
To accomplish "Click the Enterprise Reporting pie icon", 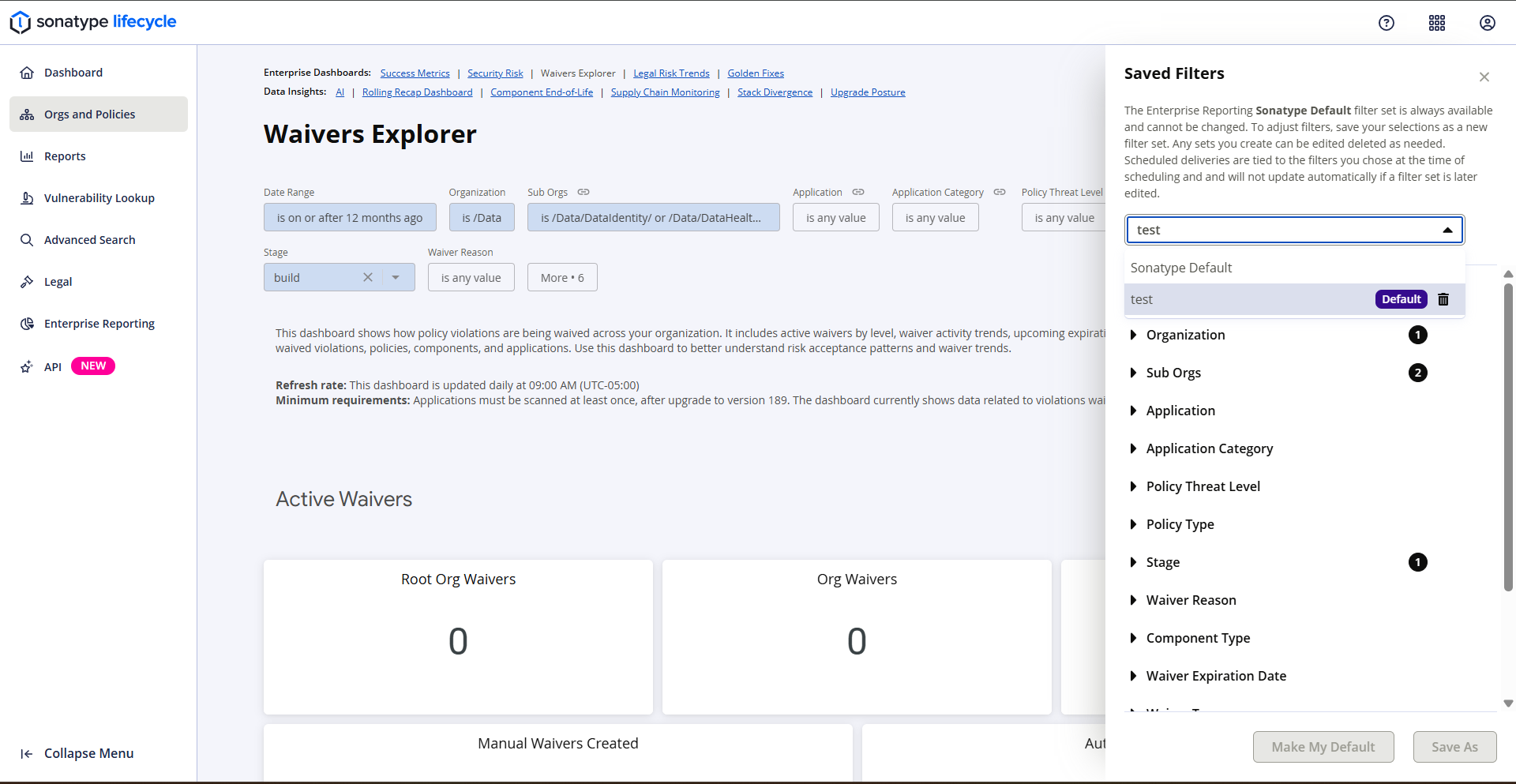I will 27,324.
